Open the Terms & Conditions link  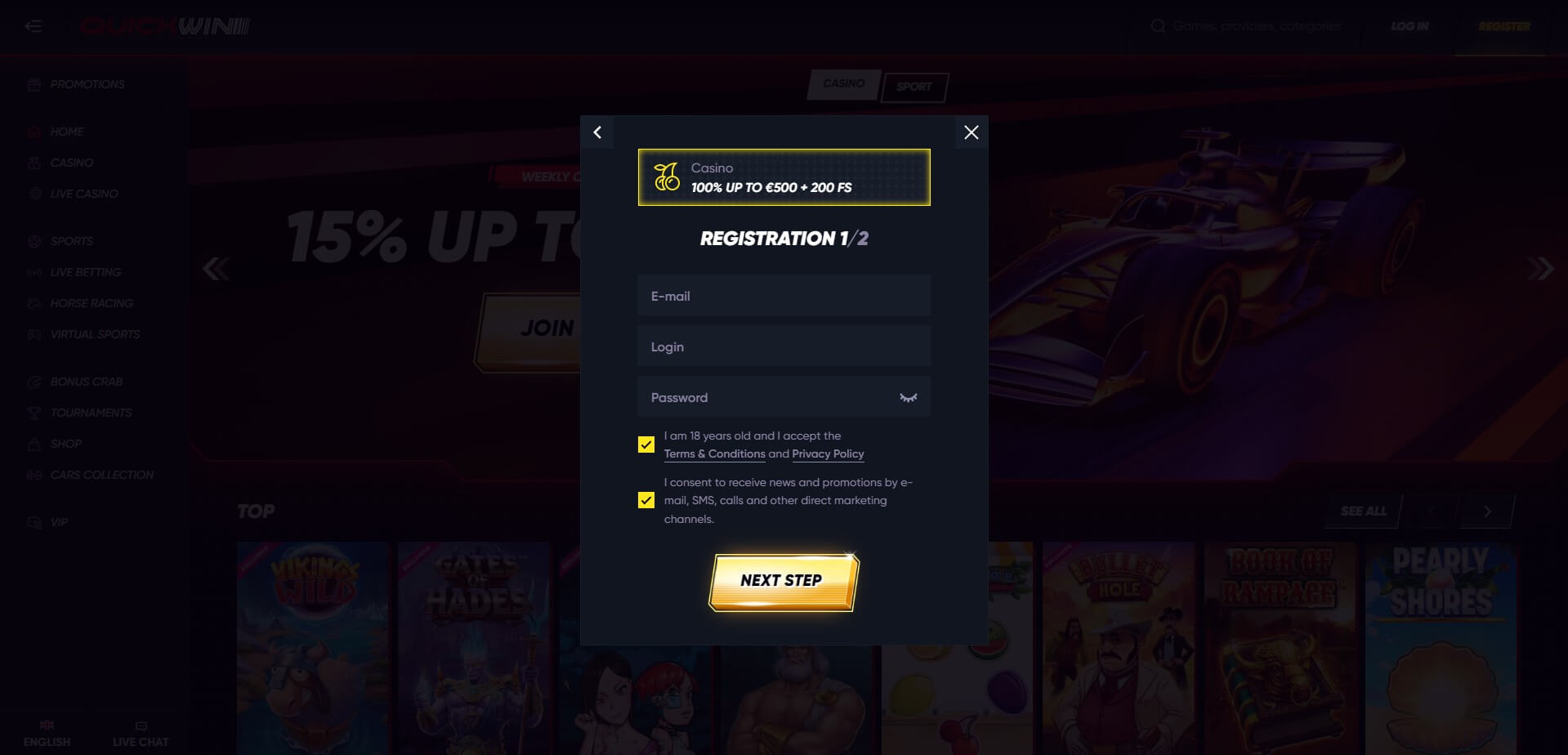coord(714,453)
